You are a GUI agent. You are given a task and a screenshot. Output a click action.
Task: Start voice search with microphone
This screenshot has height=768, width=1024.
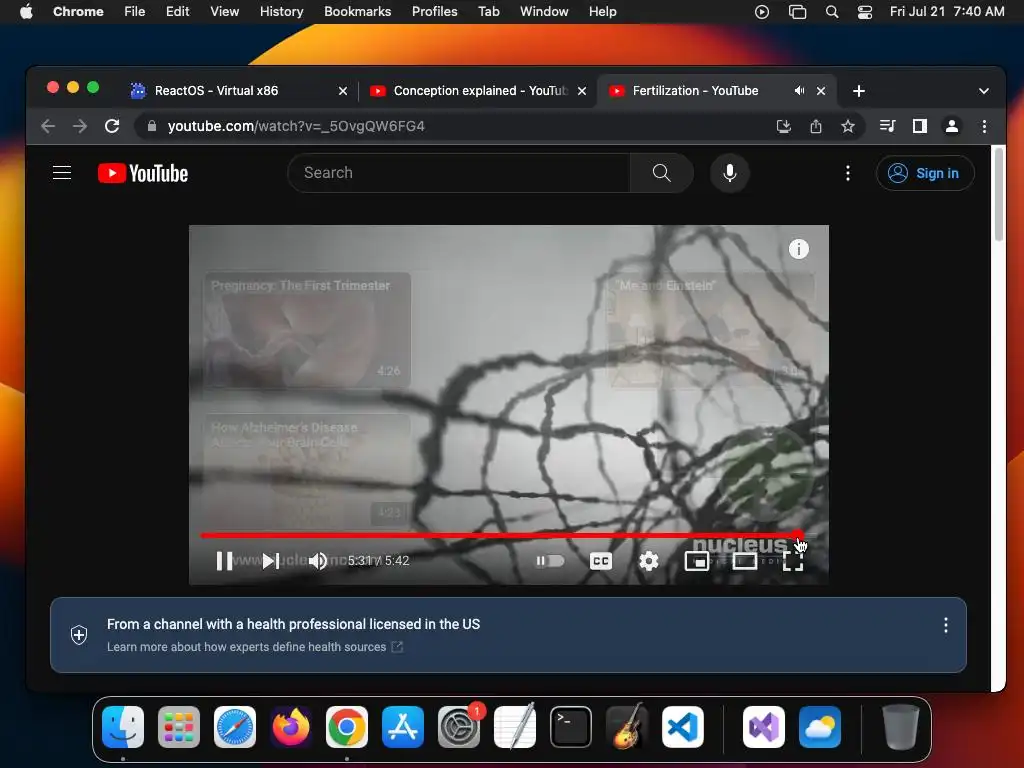tap(729, 173)
